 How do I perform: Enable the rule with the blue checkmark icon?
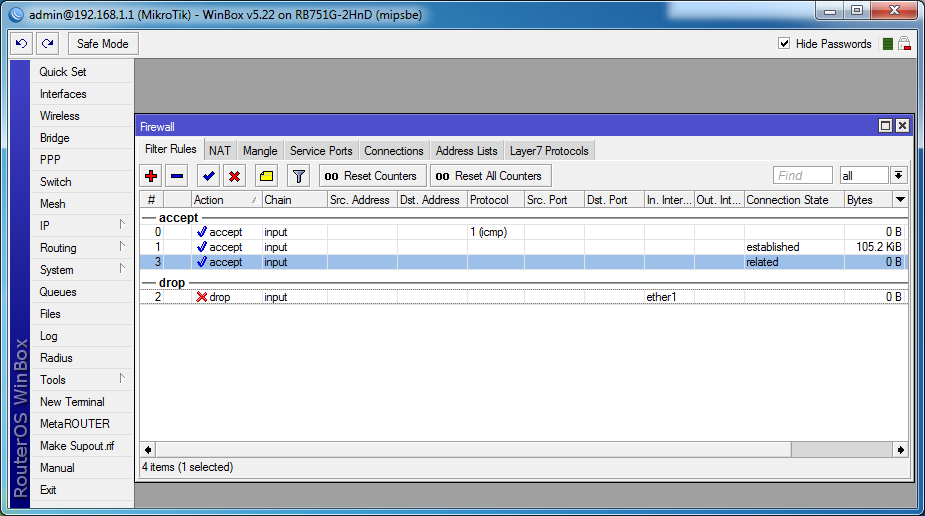coord(208,176)
